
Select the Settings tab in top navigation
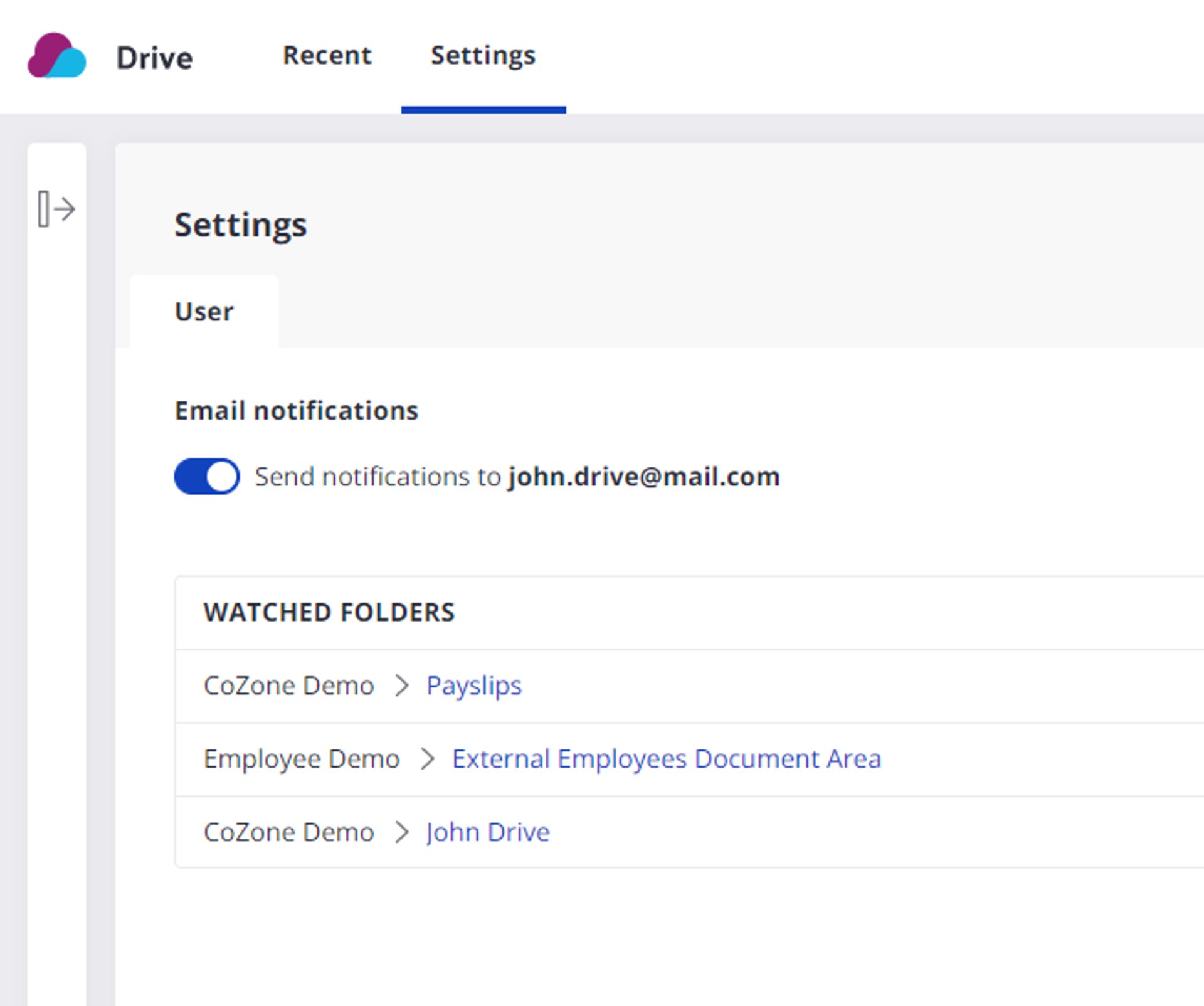[483, 55]
